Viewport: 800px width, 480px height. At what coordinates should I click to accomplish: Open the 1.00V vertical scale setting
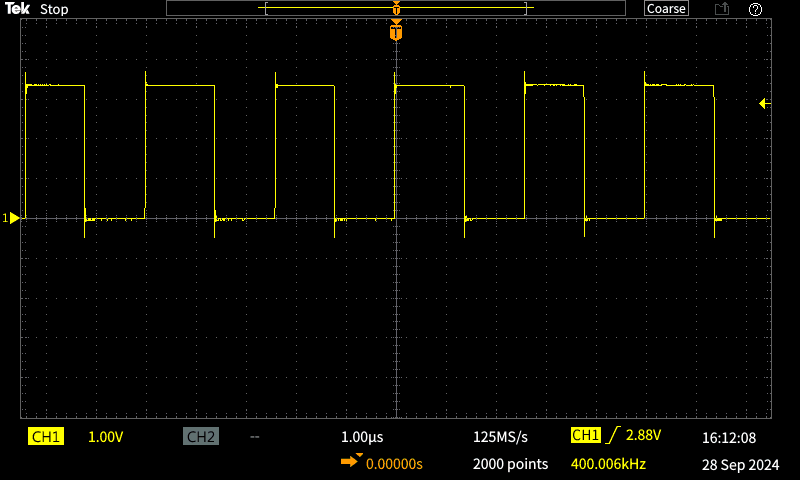point(106,437)
